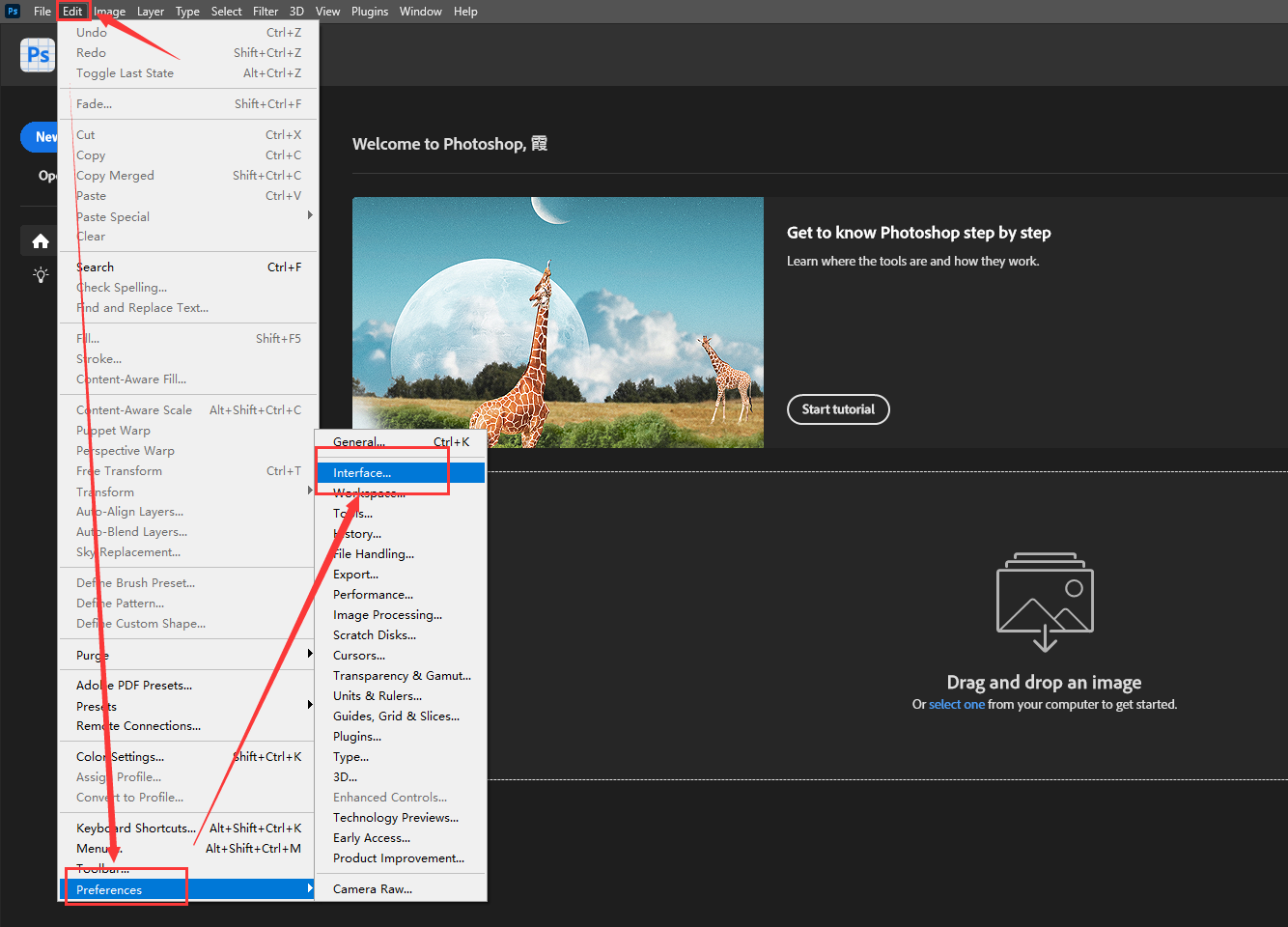Open the Learn lightbulb icon
Screen dimensions: 1288x927
pos(41,275)
